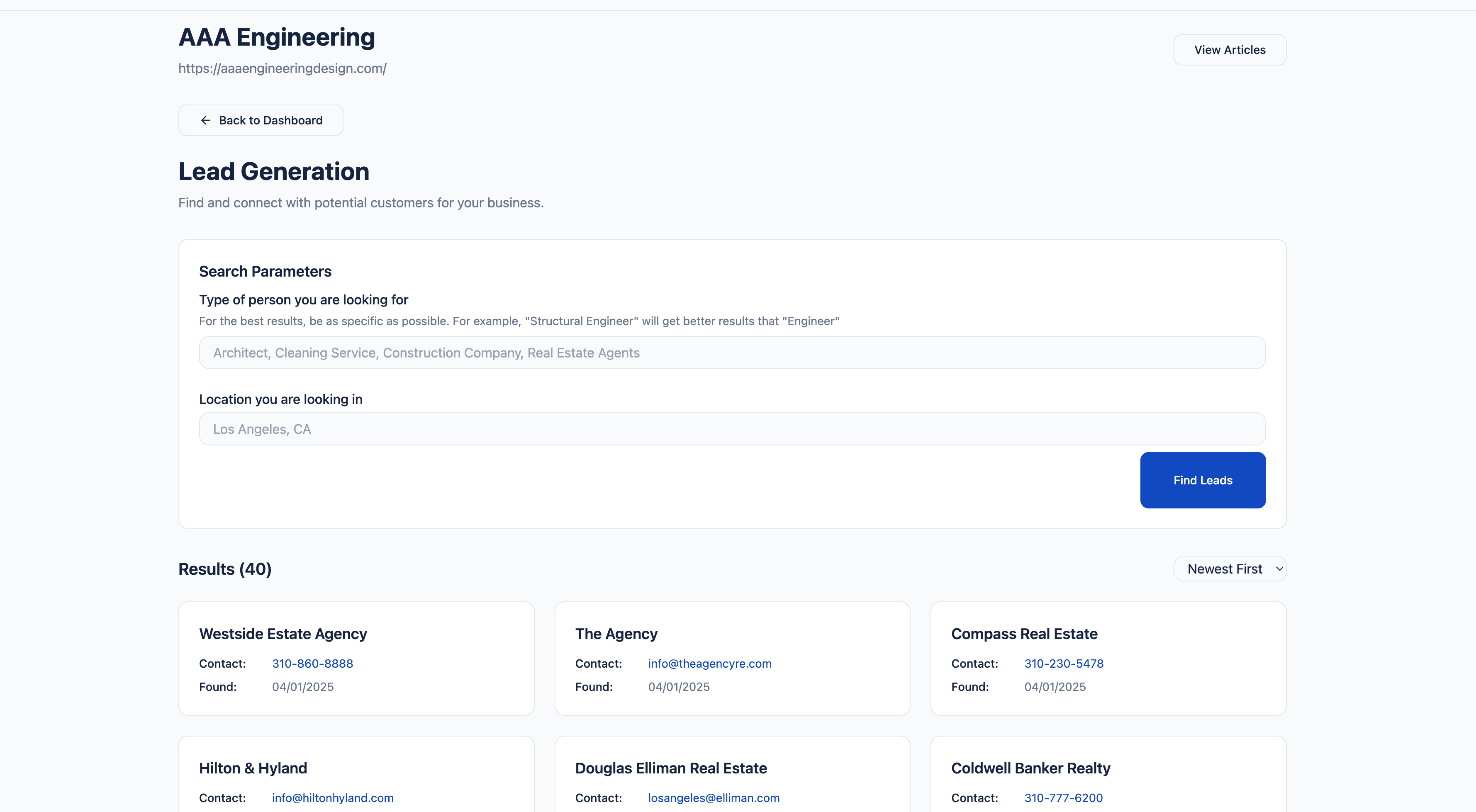The height and width of the screenshot is (812, 1476).
Task: Go back to Dashboard
Action: 261,120
